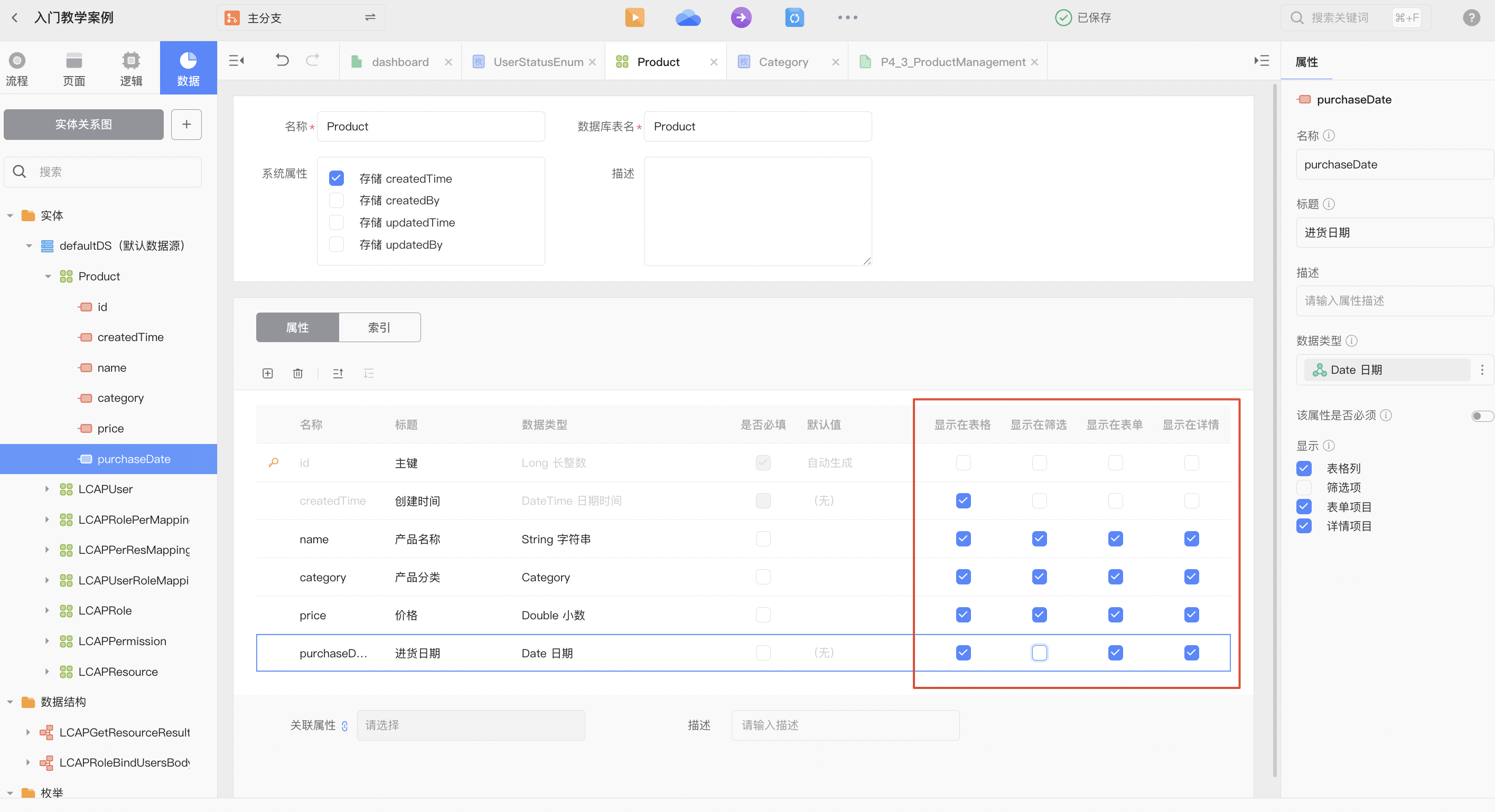The image size is (1495, 812).
Task: Open the 索引 tab
Action: (379, 327)
